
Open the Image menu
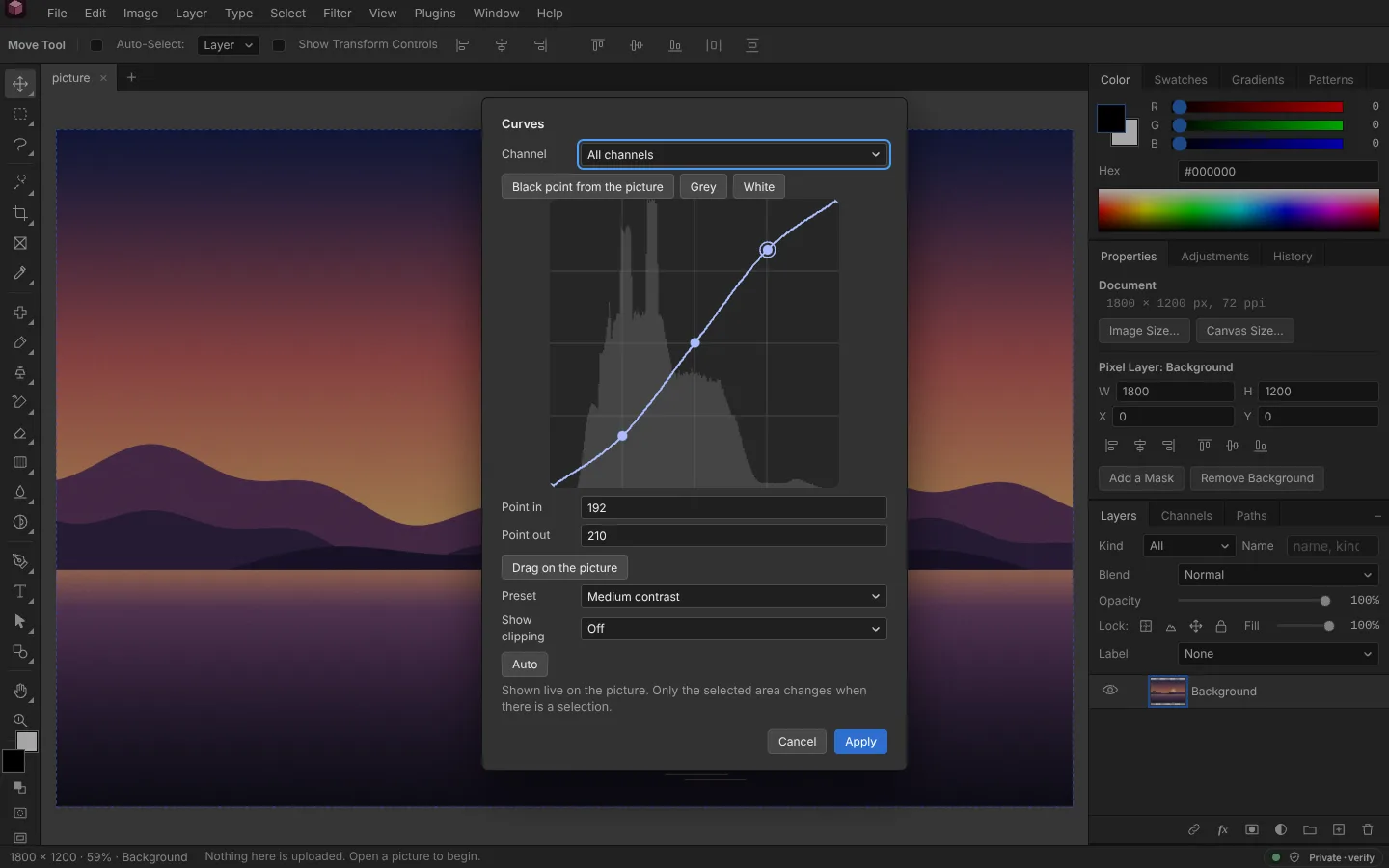pyautogui.click(x=141, y=14)
